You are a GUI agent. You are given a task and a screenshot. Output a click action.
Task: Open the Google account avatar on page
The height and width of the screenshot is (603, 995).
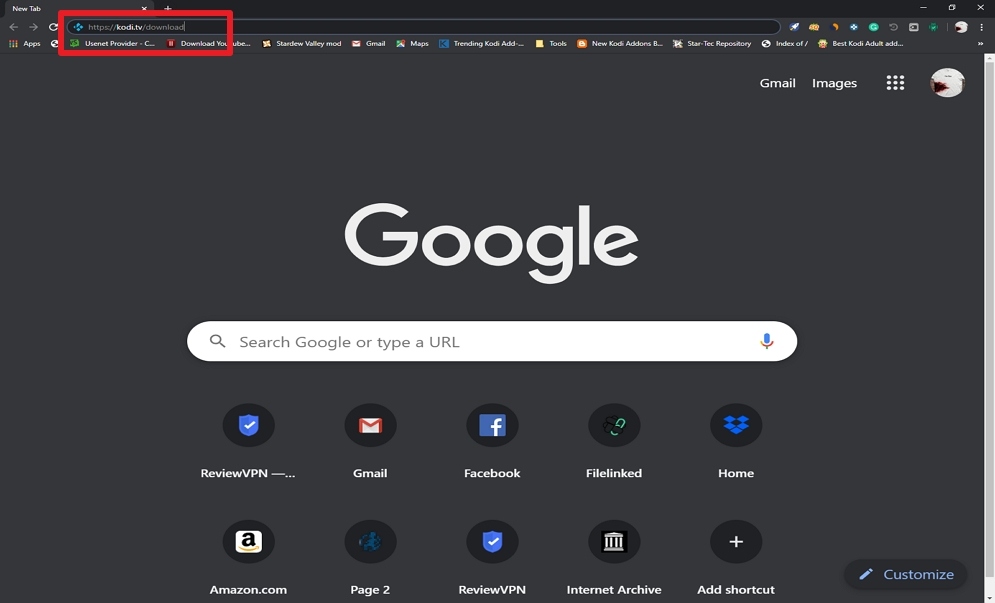pyautogui.click(x=947, y=83)
